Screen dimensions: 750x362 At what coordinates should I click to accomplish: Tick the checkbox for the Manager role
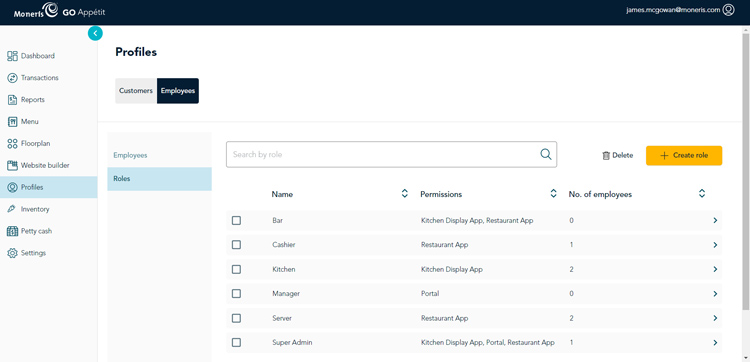tap(236, 294)
